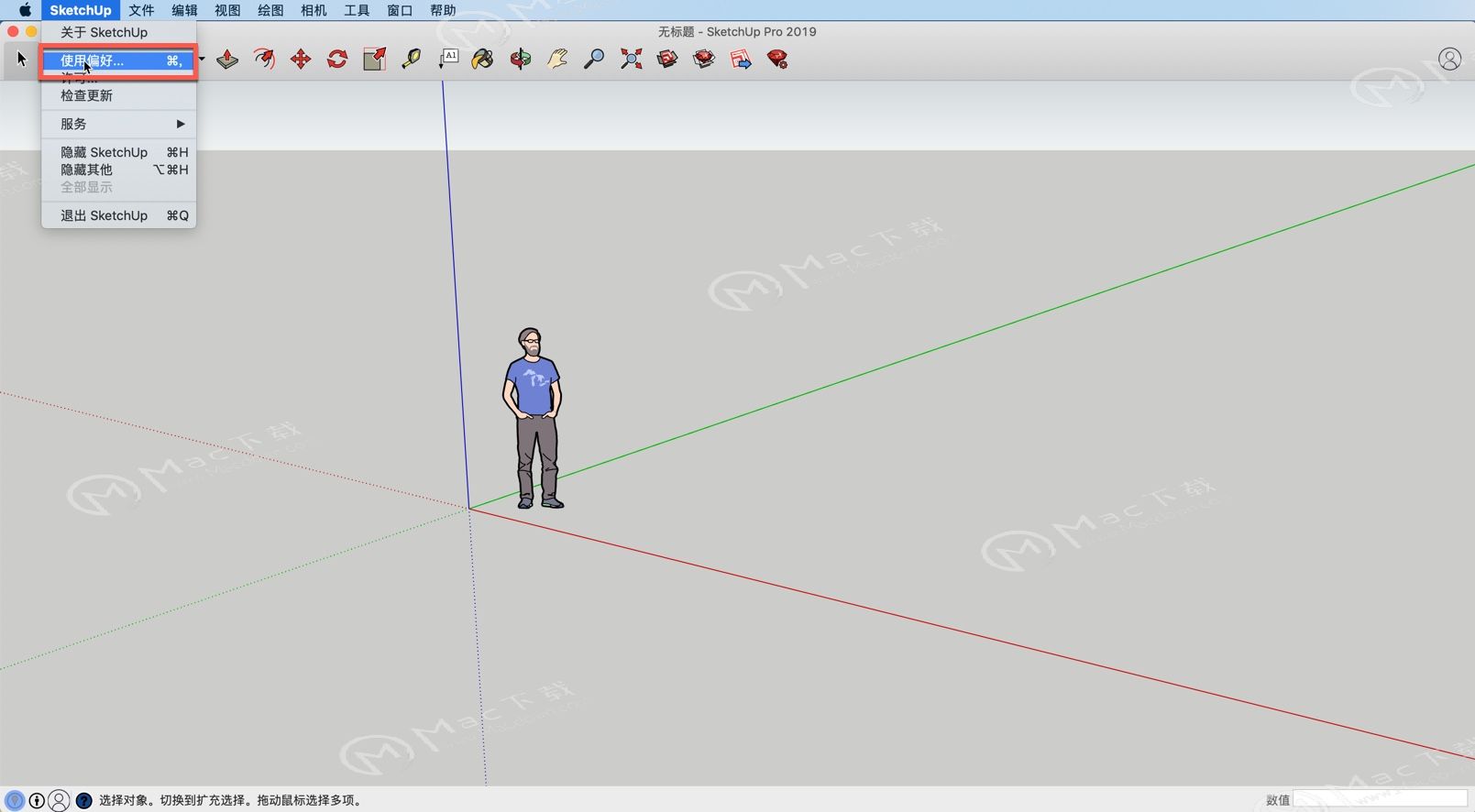Click the geo-location status bar icon
1475x812 pixels.
point(15,800)
